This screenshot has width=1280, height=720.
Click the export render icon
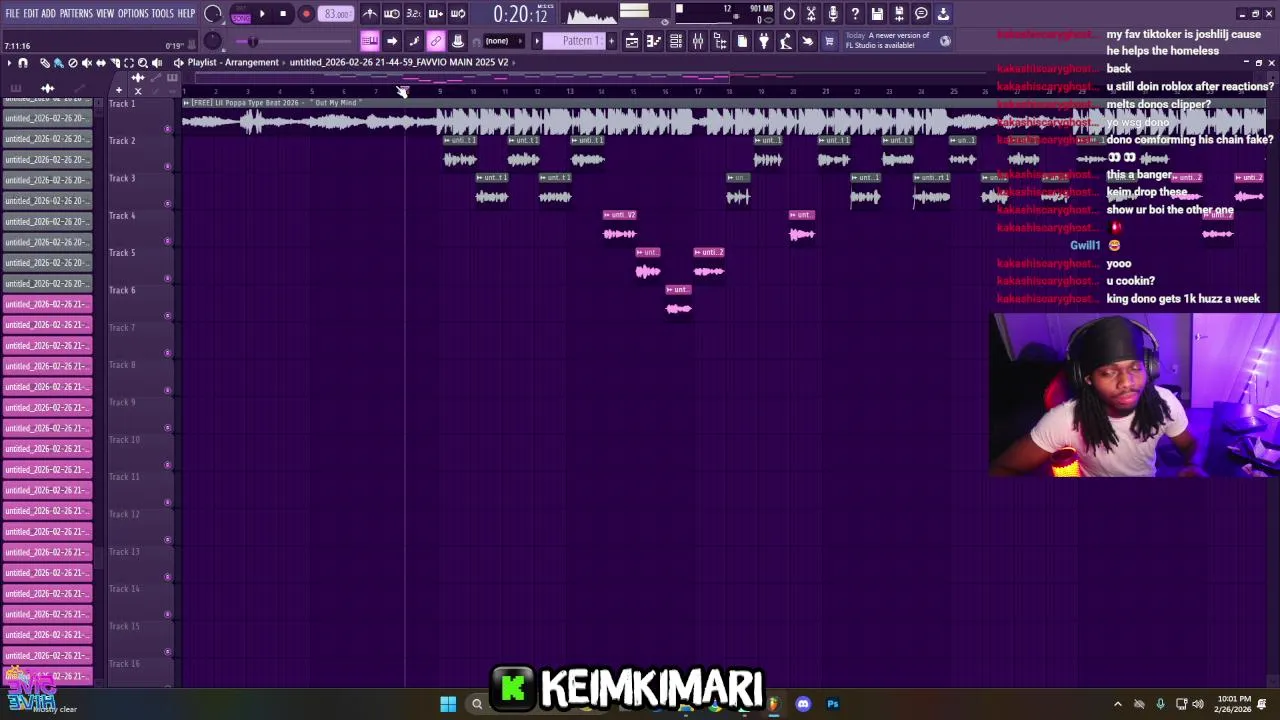coord(899,14)
